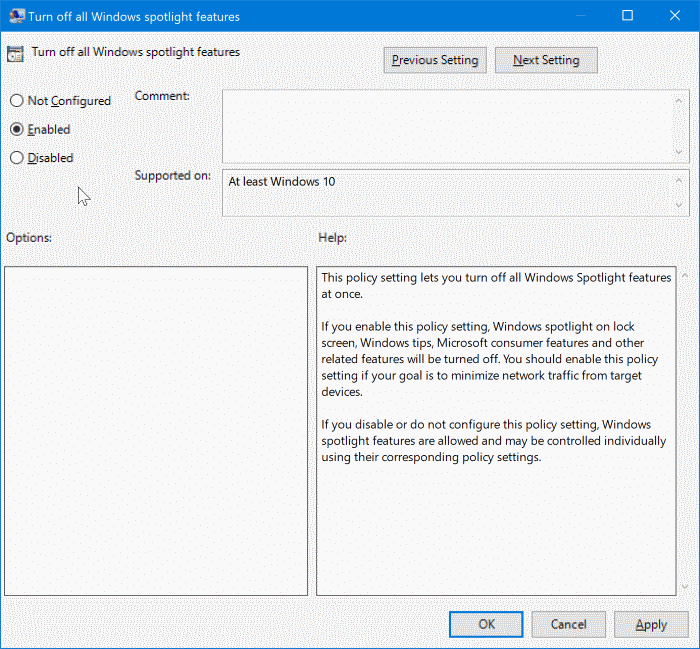The height and width of the screenshot is (649, 700).
Task: Click the Comment box scroll up arrow
Action: [x=679, y=100]
